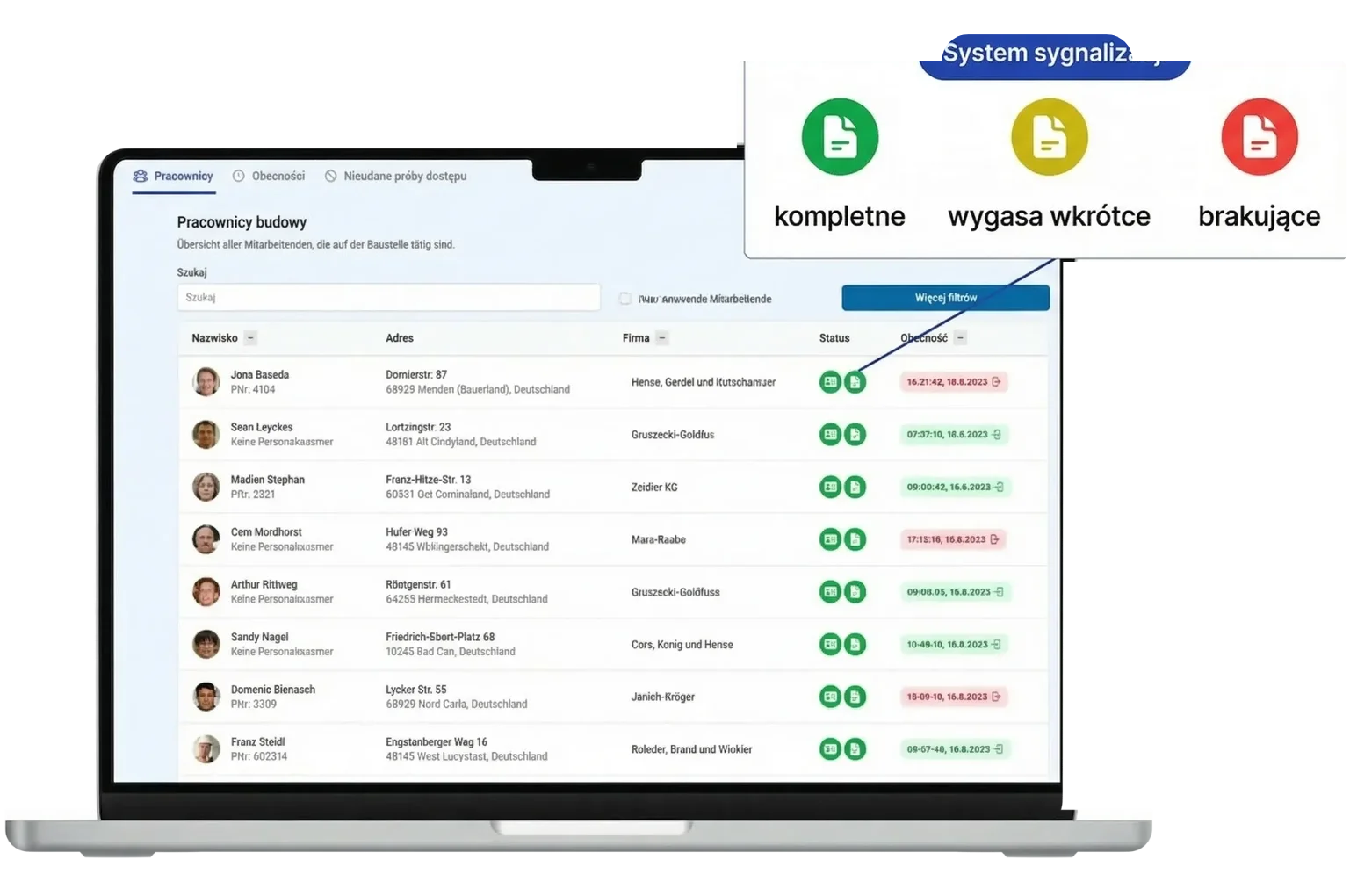Click Madien Stephan's document status icon
The width and height of the screenshot is (1350, 896).
855,487
